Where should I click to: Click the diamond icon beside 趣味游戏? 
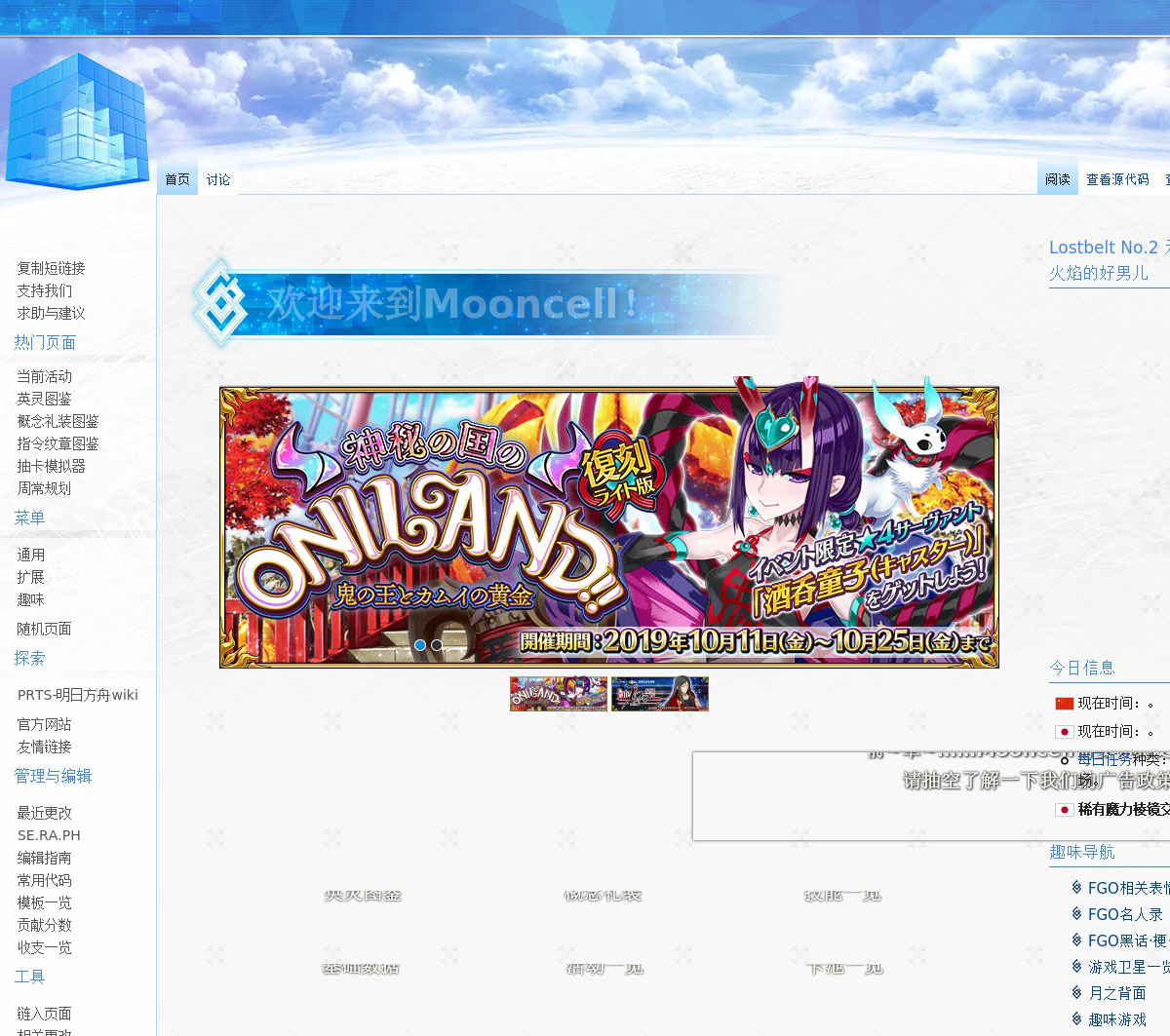[x=1076, y=1018]
